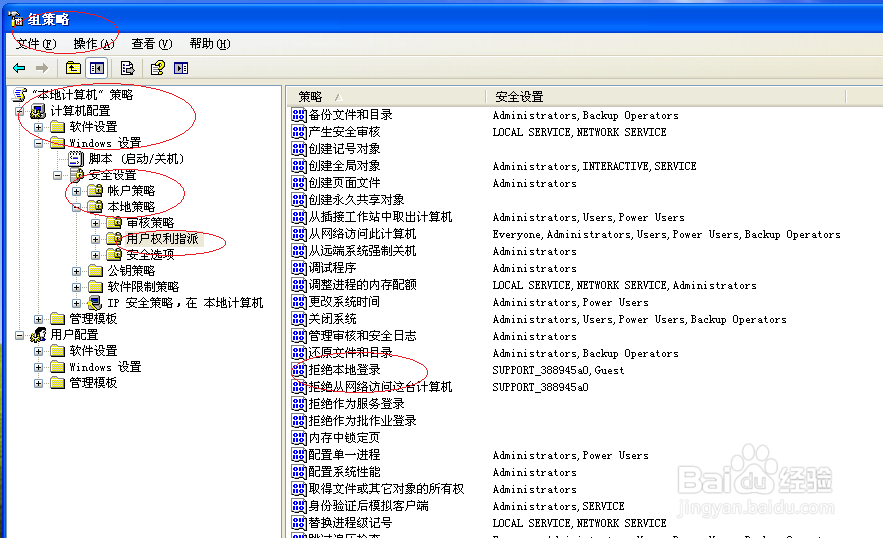Screen dimensions: 883x538
Task: Select 管理模板 under 用户配置
Action: (x=93, y=383)
